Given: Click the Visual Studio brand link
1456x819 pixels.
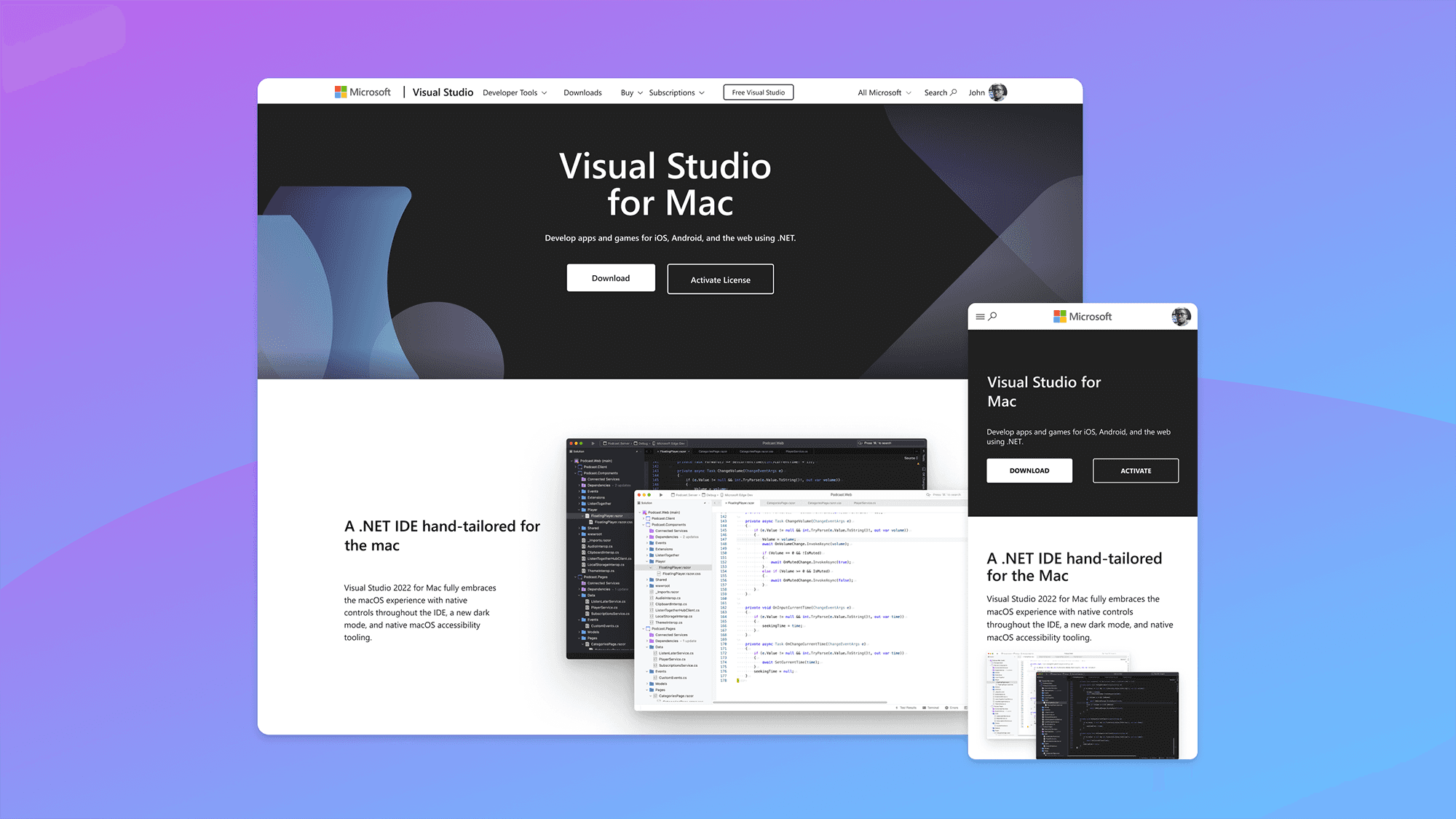Looking at the screenshot, I should click(443, 92).
